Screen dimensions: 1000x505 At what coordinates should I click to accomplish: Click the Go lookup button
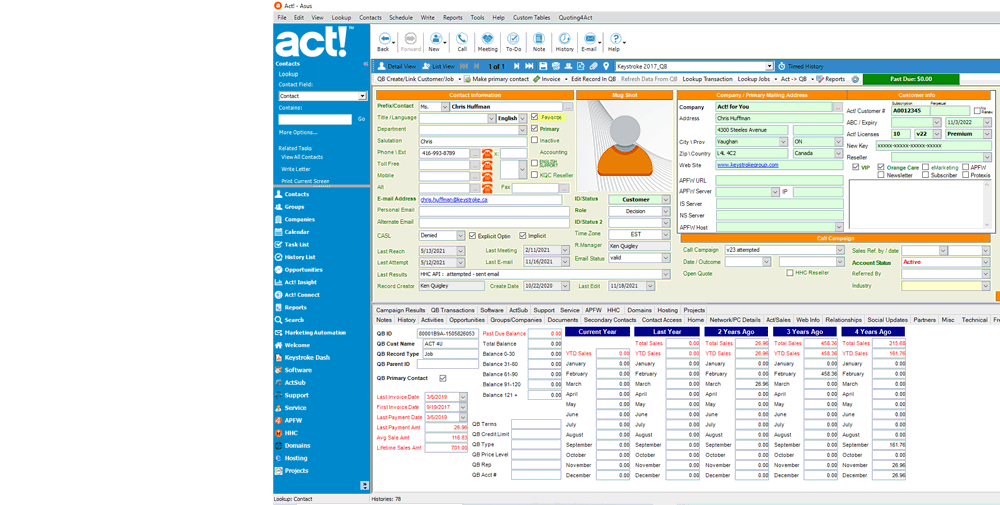coord(362,119)
